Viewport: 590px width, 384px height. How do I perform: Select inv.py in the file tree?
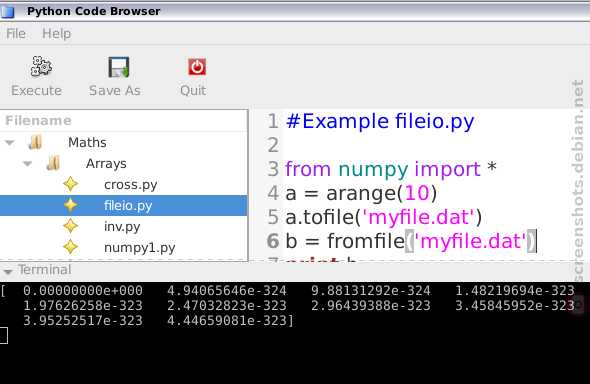click(x=122, y=227)
